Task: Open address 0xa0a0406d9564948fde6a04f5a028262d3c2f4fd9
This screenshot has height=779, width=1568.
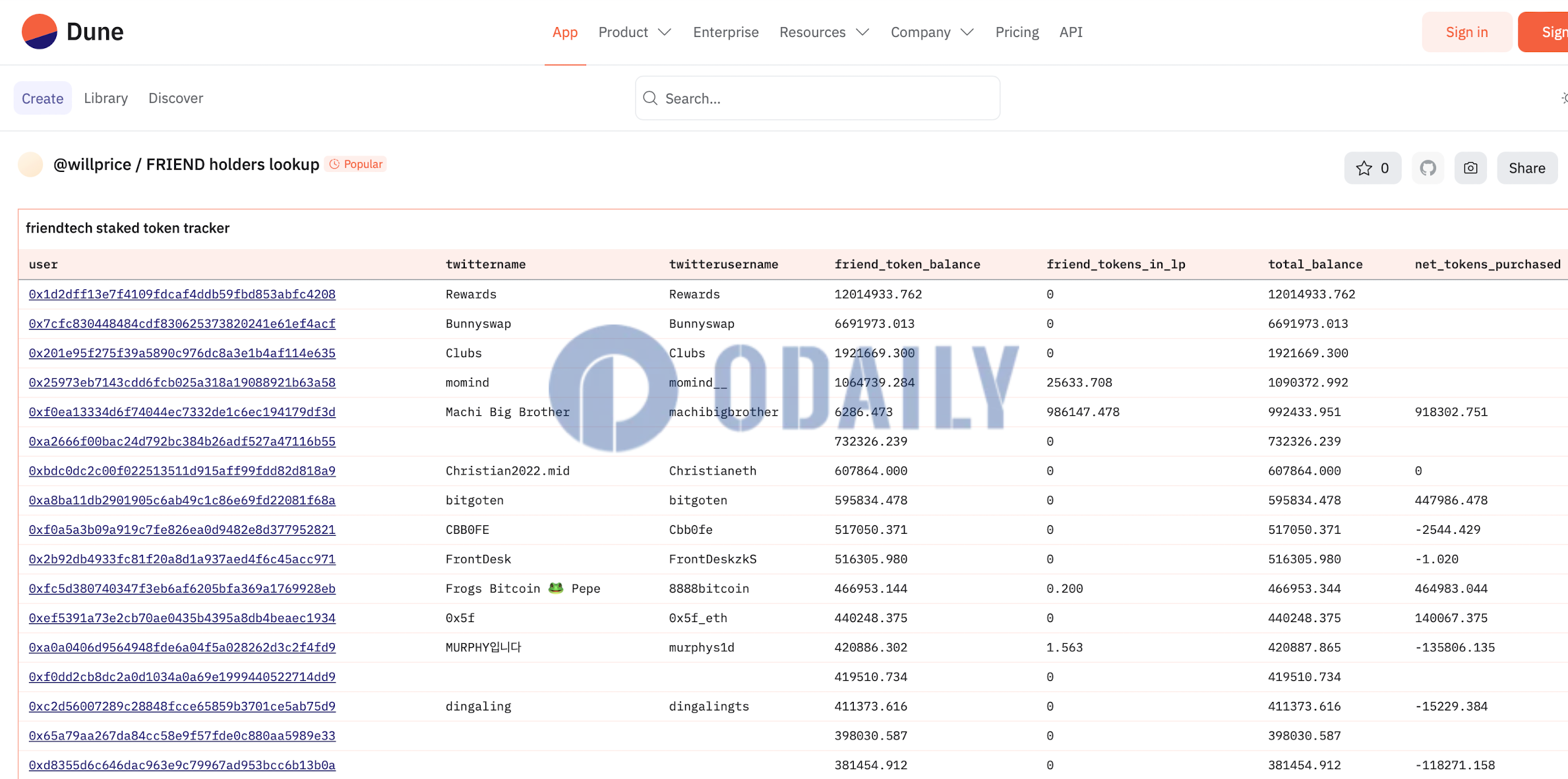Action: (182, 647)
